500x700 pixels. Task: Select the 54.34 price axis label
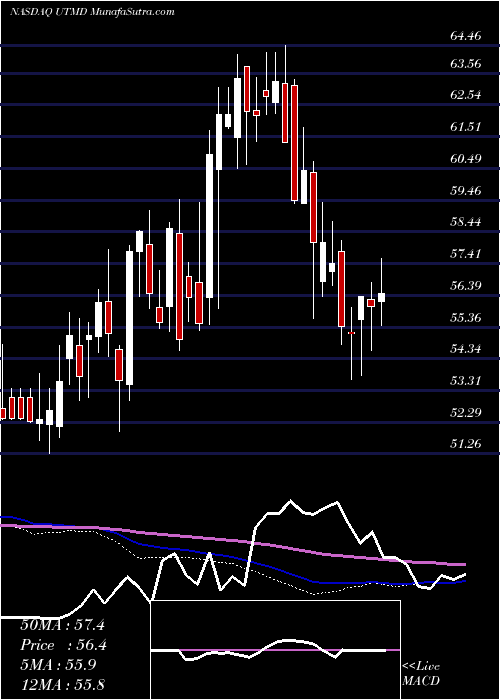point(466,349)
